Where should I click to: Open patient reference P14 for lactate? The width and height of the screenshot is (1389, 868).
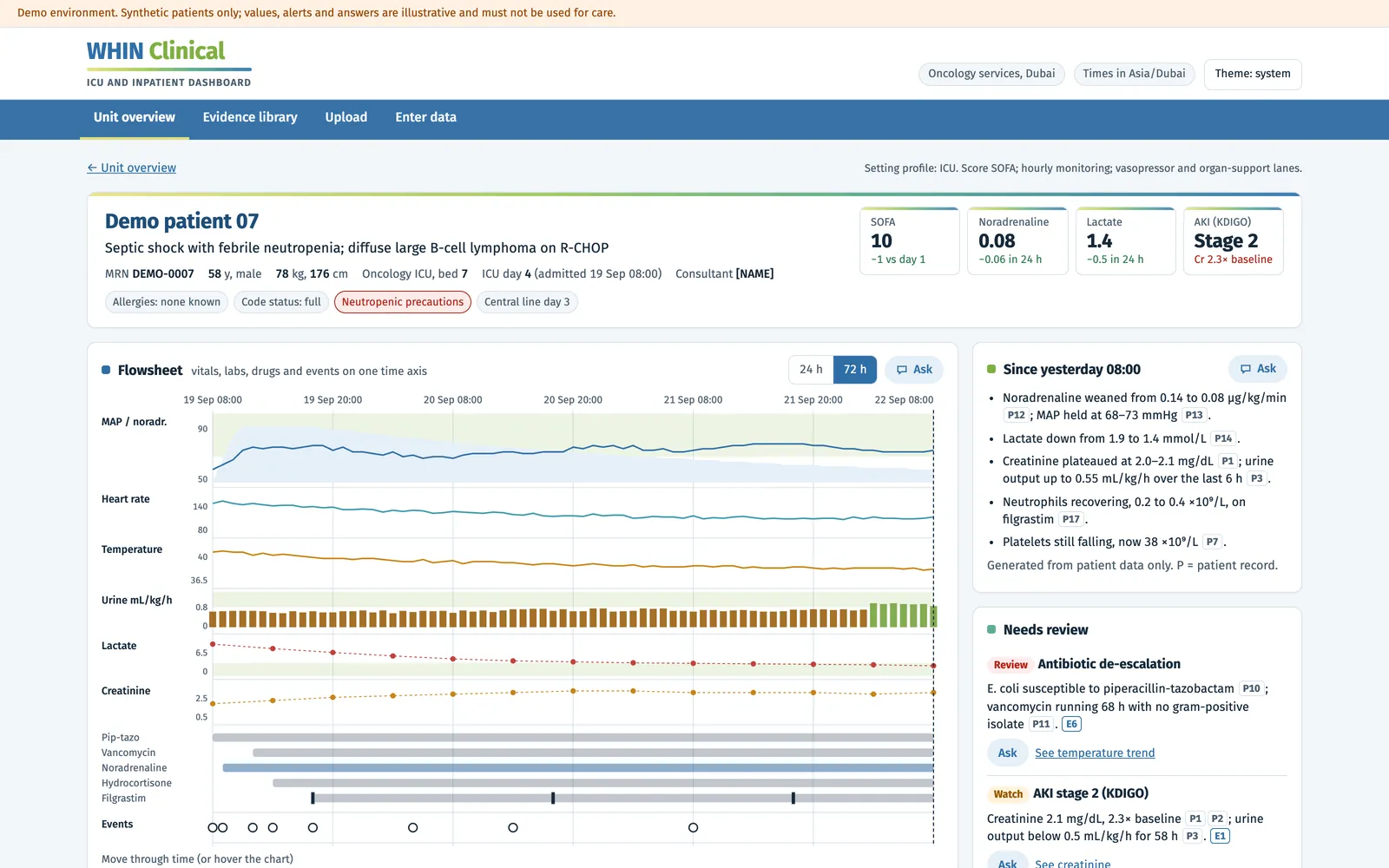pos(1223,439)
